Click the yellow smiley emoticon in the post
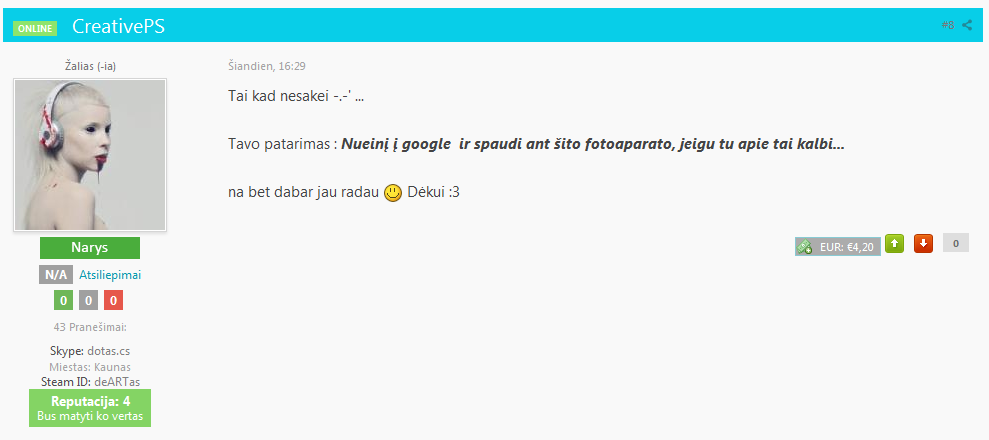 point(393,193)
